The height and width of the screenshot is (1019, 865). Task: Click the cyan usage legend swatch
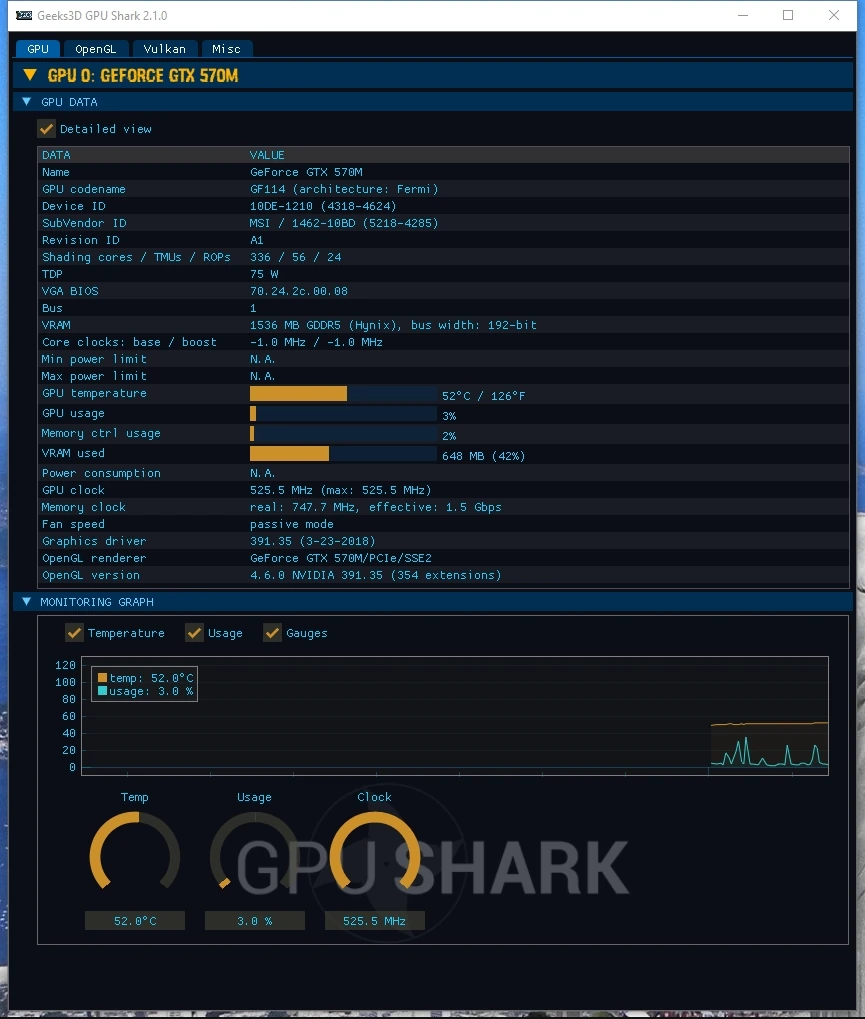pos(102,691)
